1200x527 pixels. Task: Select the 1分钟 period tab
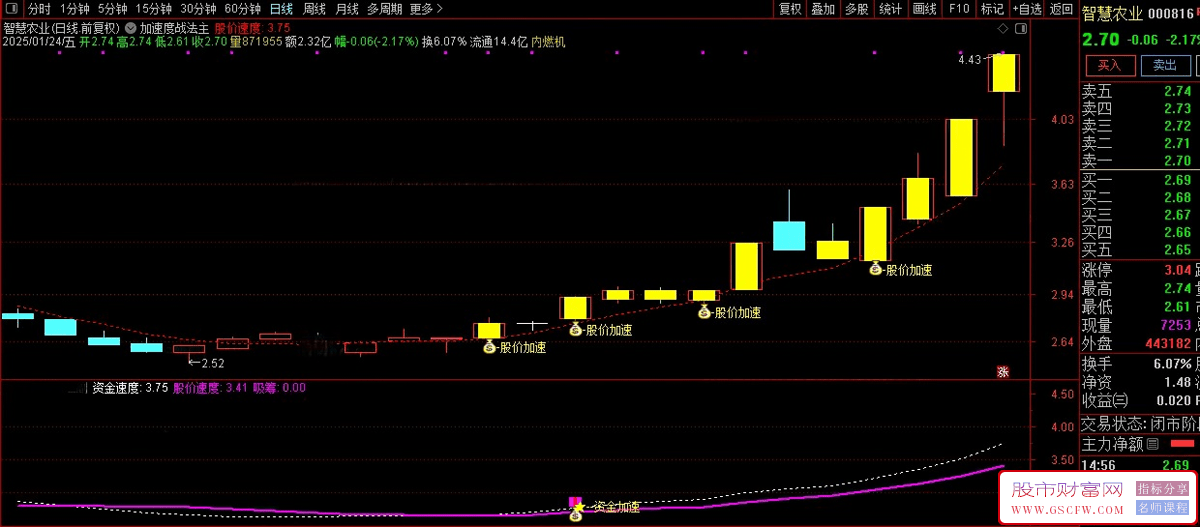(x=75, y=9)
